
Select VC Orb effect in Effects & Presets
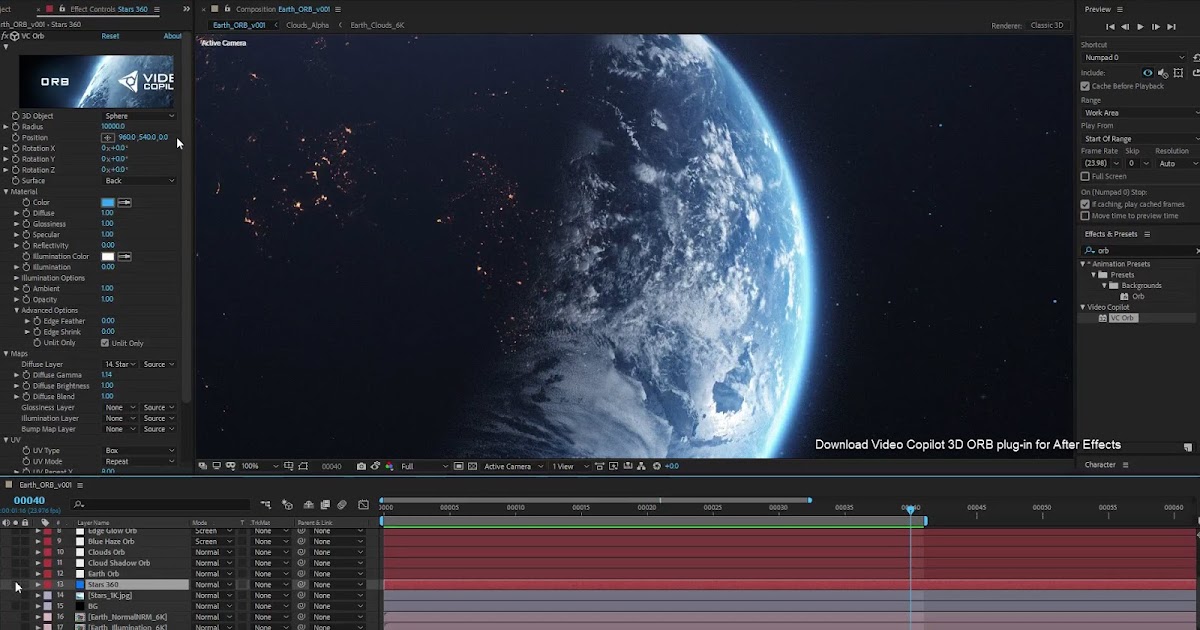click(x=1123, y=318)
